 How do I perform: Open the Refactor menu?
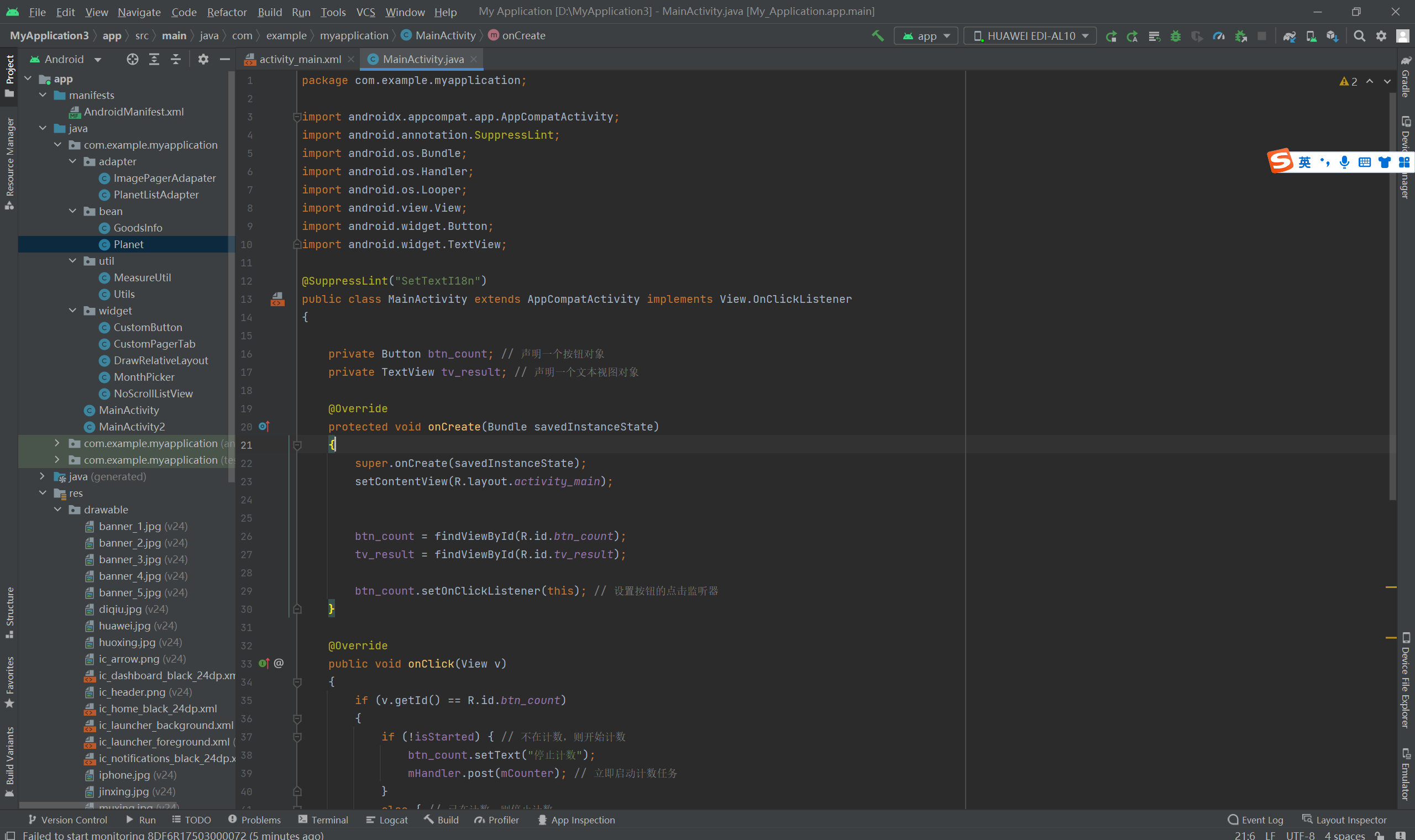(x=227, y=12)
